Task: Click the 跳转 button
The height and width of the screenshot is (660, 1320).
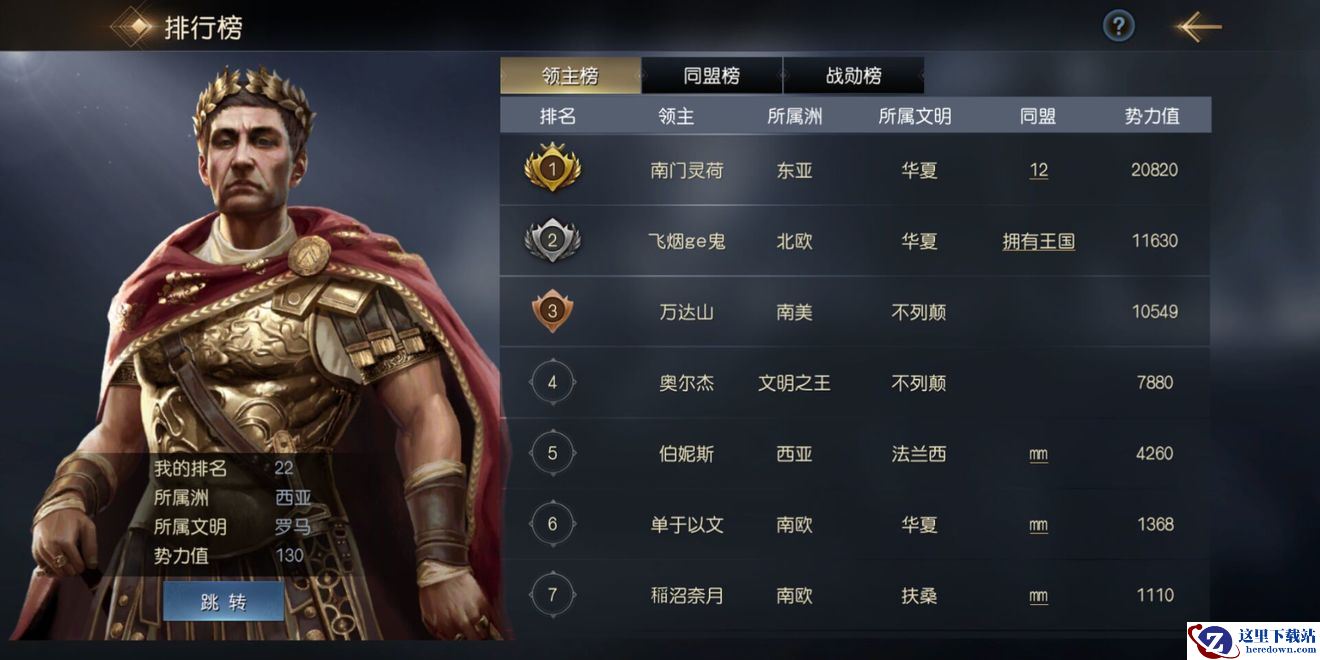Action: 223,602
